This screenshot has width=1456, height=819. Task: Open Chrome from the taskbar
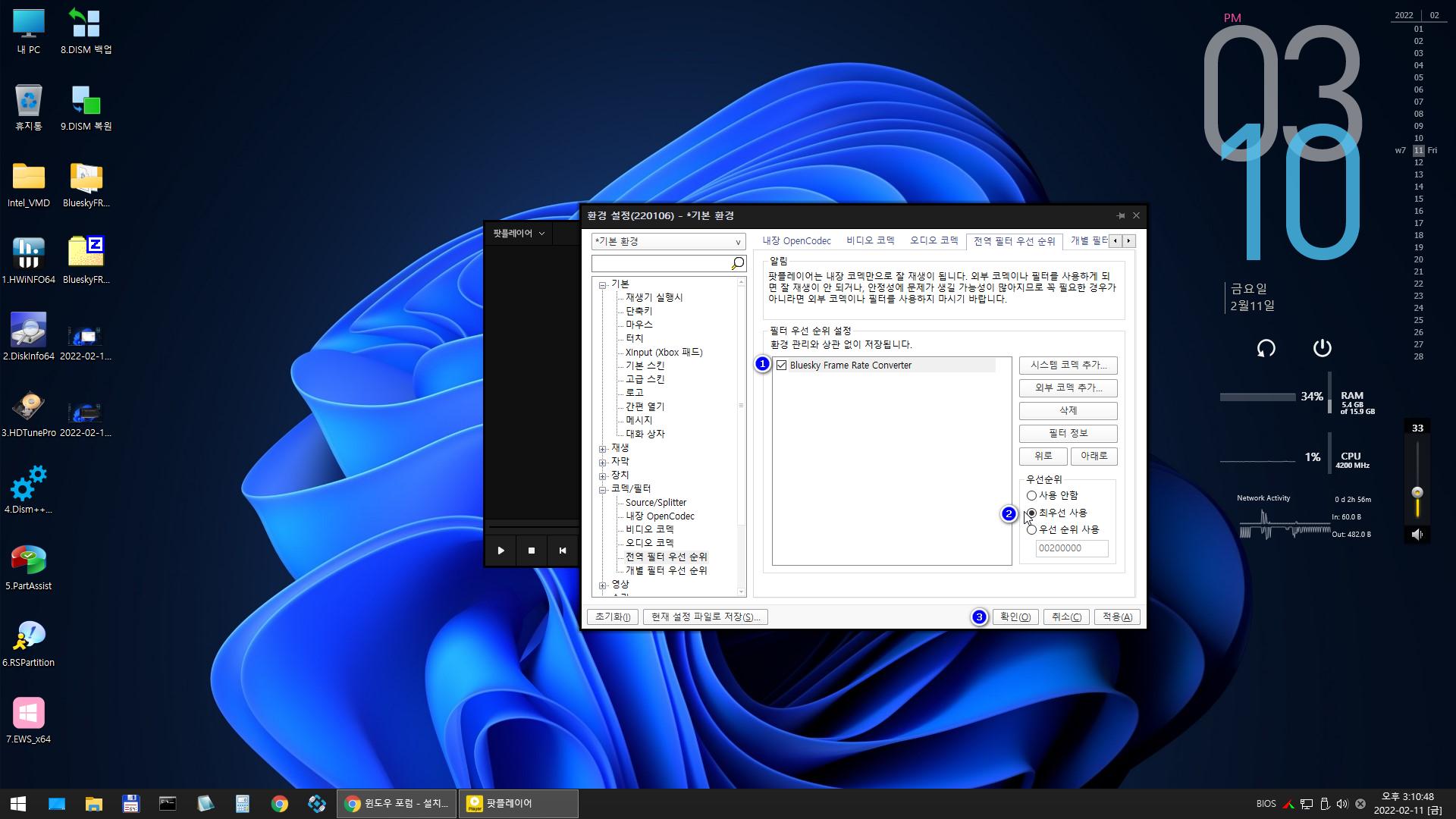click(x=280, y=804)
